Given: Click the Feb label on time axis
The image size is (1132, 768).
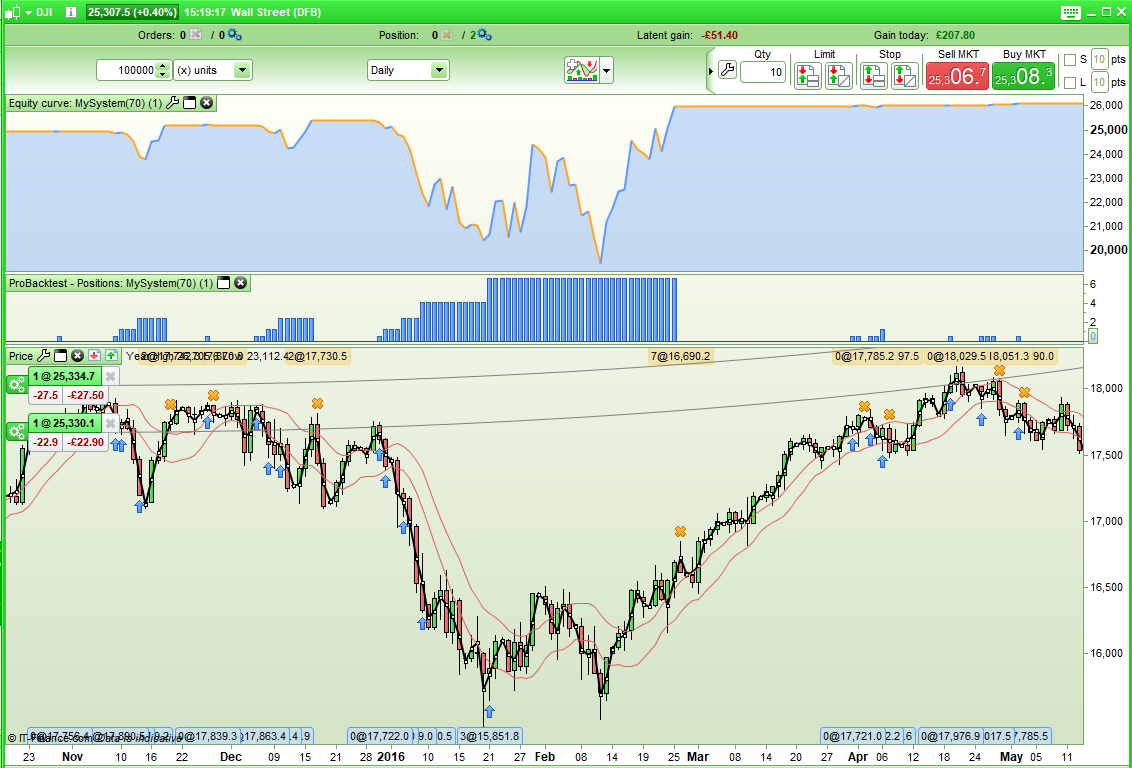Looking at the screenshot, I should click(544, 756).
